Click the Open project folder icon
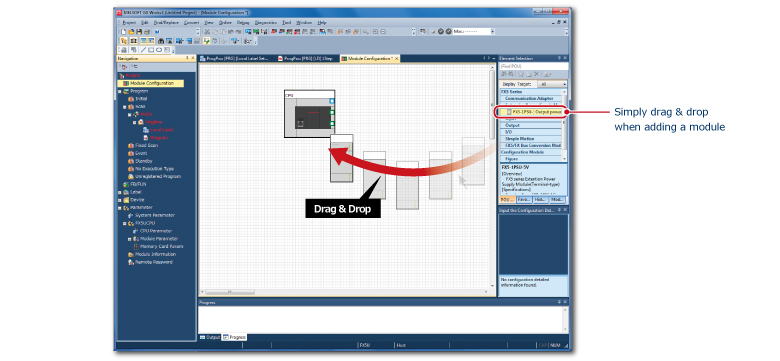 [x=131, y=31]
